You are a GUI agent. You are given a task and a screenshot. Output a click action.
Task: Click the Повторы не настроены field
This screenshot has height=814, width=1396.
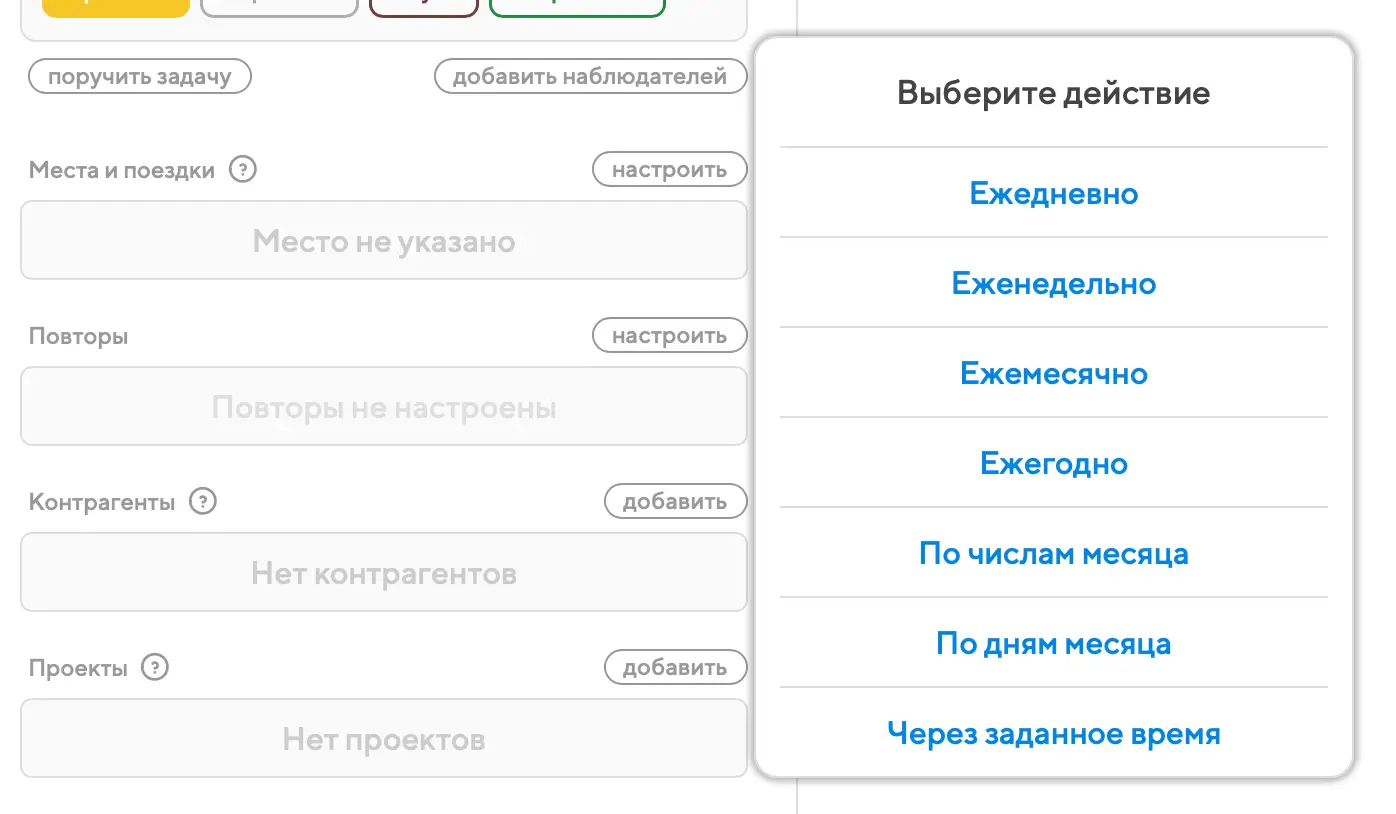pos(383,407)
